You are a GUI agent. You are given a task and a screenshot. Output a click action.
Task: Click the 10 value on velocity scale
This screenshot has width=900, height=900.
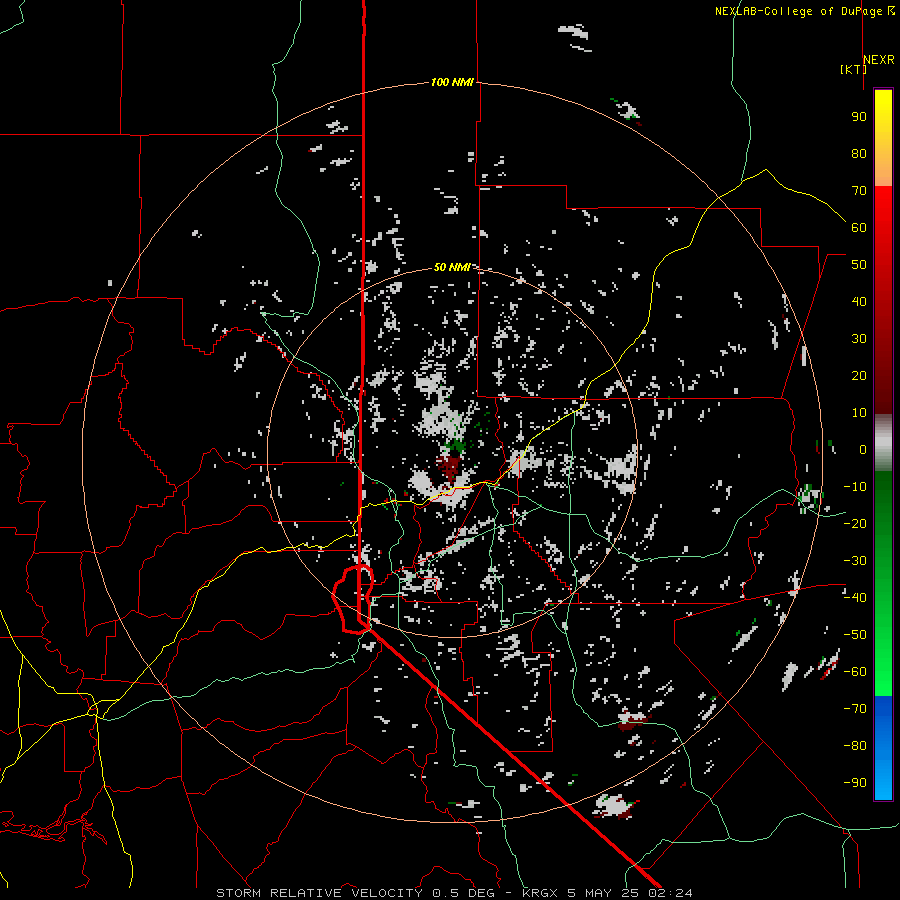pos(859,413)
